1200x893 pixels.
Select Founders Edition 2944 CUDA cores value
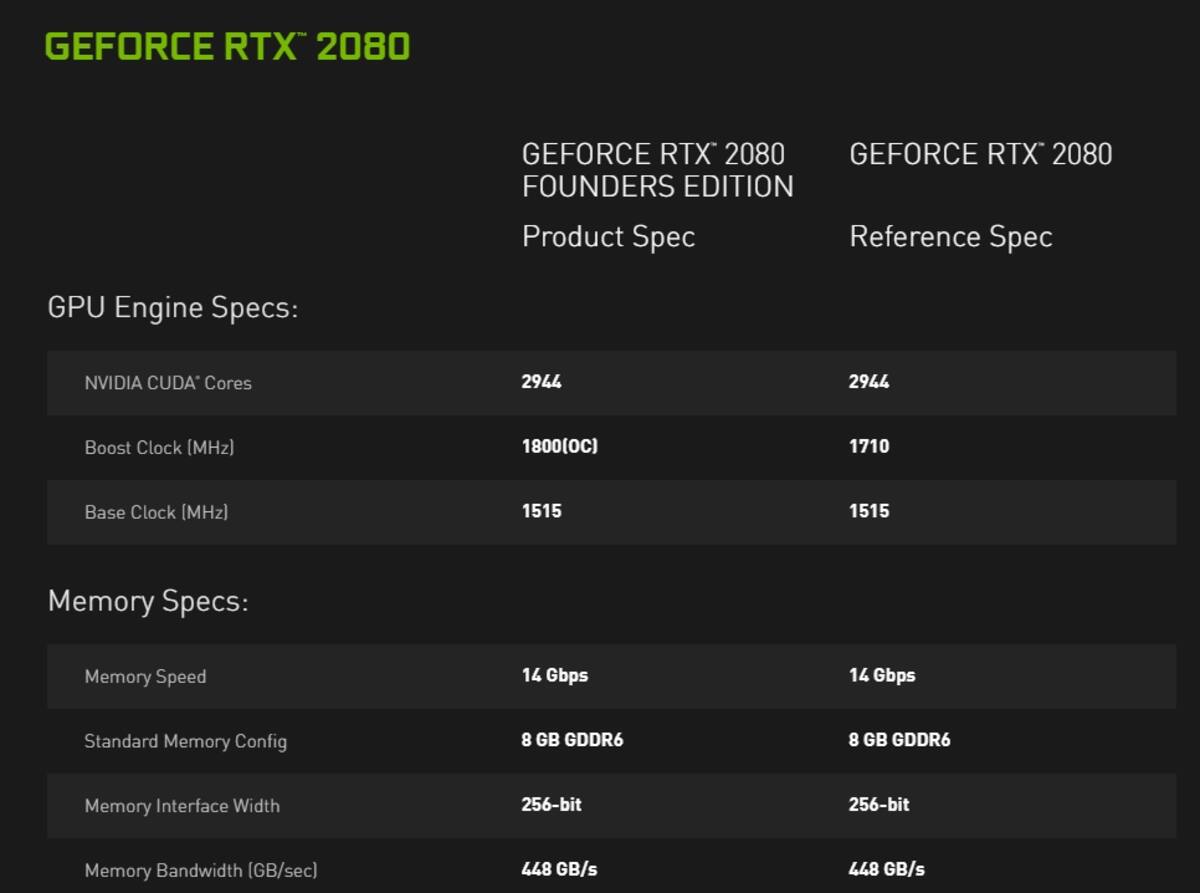(x=541, y=382)
